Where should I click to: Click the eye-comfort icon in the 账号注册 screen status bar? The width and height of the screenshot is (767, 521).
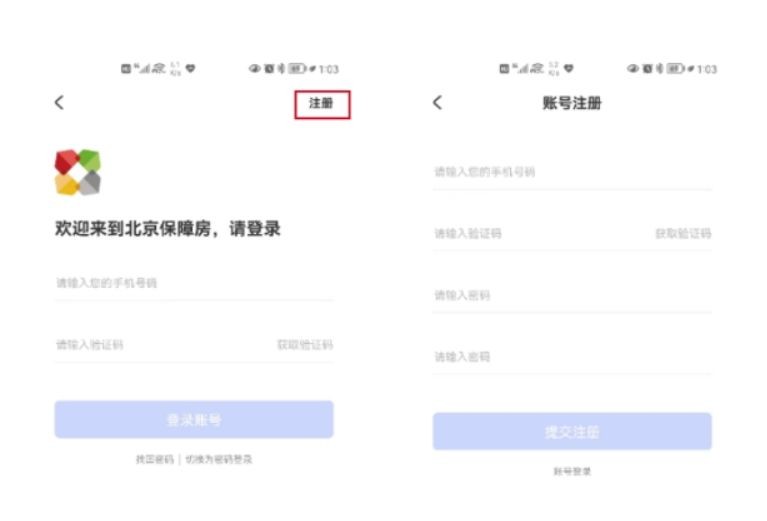pyautogui.click(x=634, y=69)
